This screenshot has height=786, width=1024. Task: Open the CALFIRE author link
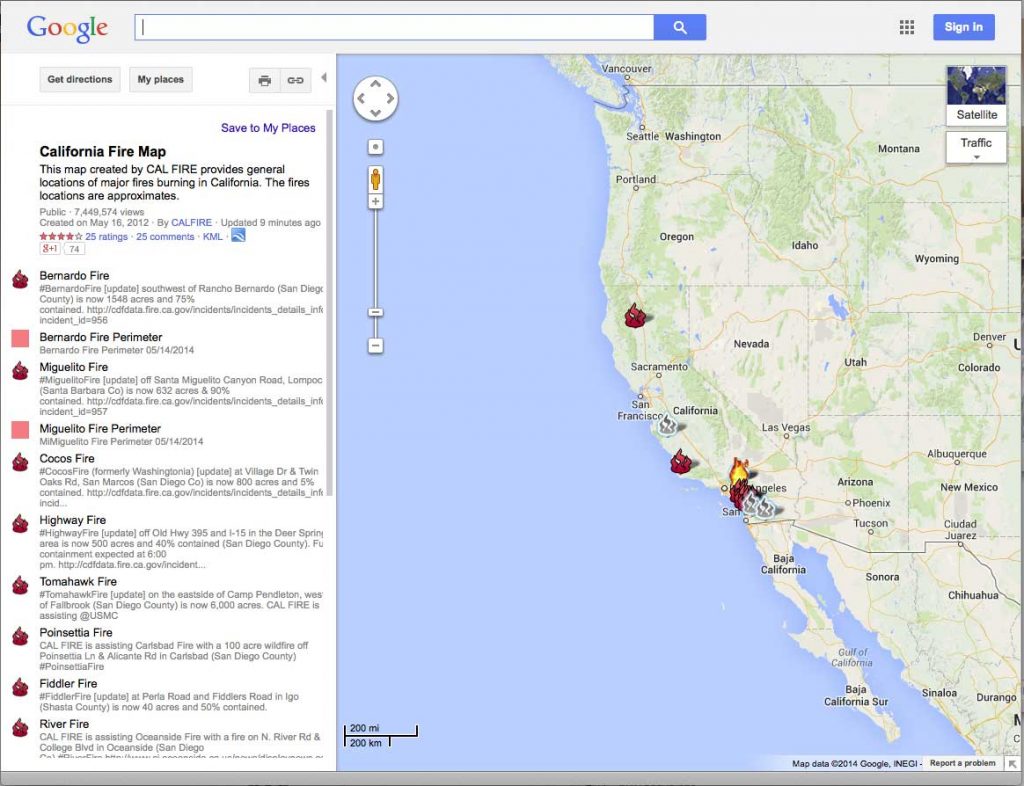191,223
